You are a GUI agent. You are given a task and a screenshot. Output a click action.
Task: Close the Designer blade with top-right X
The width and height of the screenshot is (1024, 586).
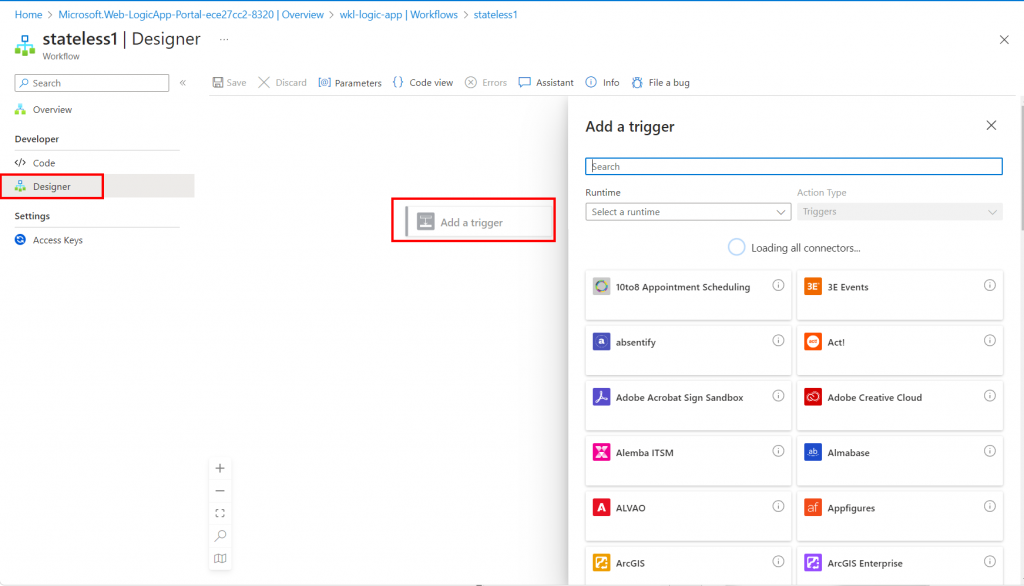[1004, 40]
